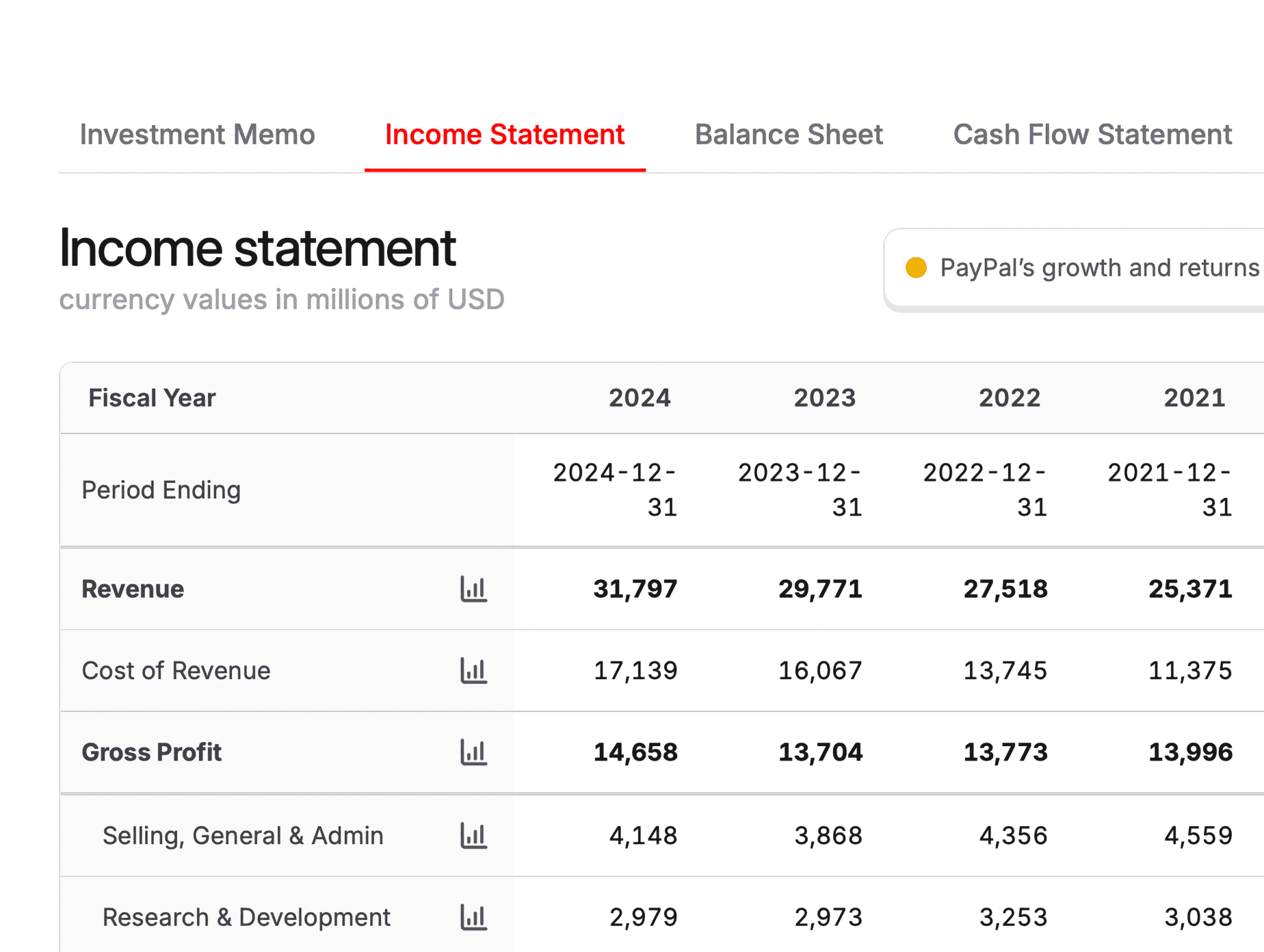Click the Research & Development row label
Image resolution: width=1264 pixels, height=952 pixels.
pos(246,917)
